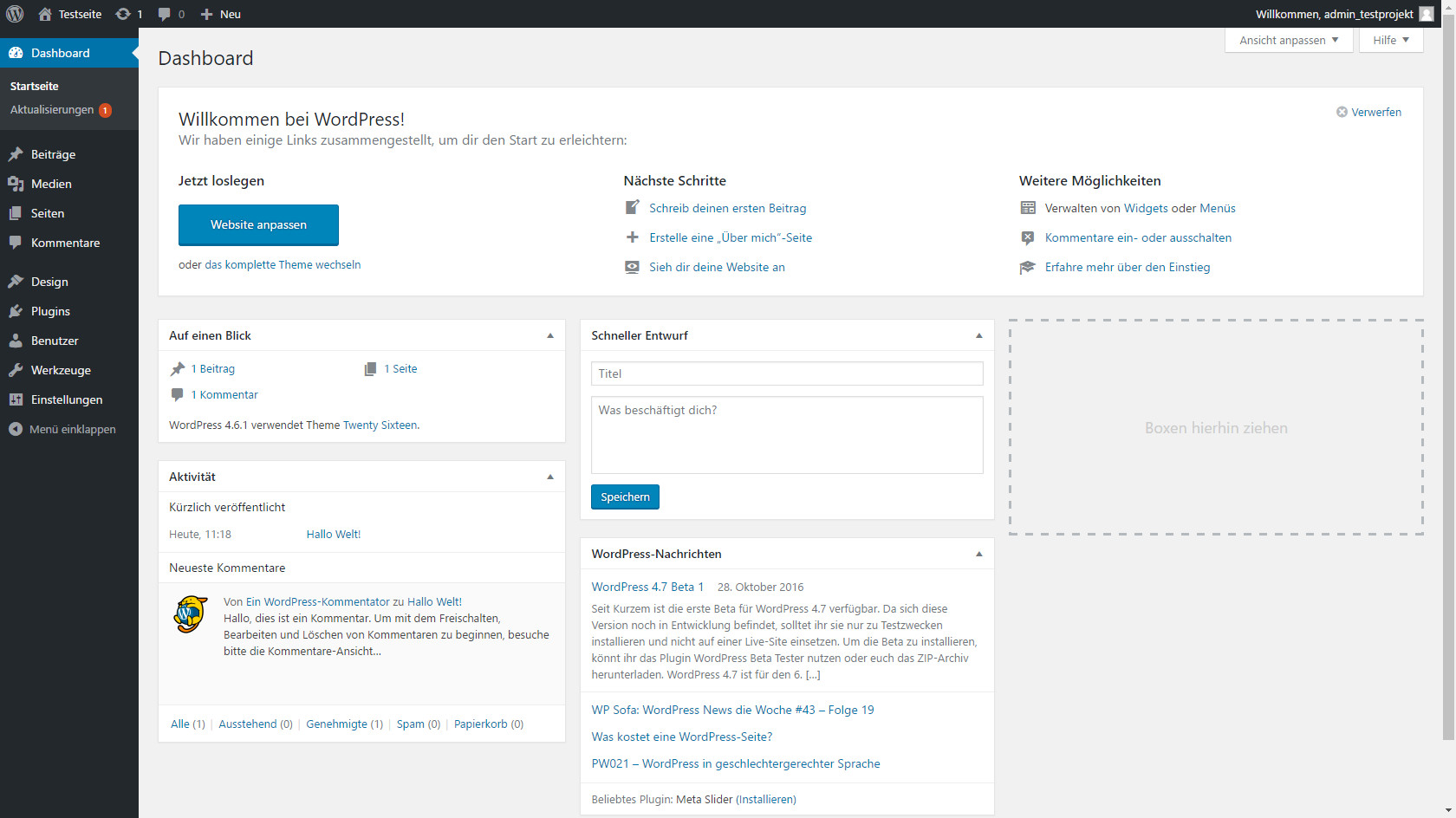Collapse the Aktivität box
Viewport: 1456px width, 818px height.
[x=550, y=477]
